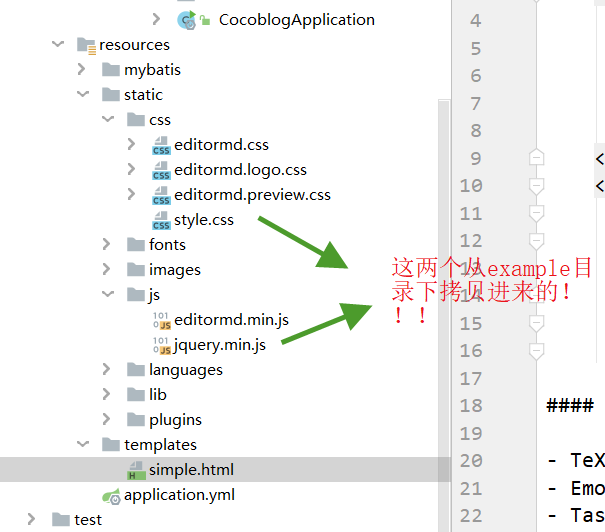This screenshot has height=532, width=605.
Task: Click the css folder icon
Action: [x=136, y=120]
